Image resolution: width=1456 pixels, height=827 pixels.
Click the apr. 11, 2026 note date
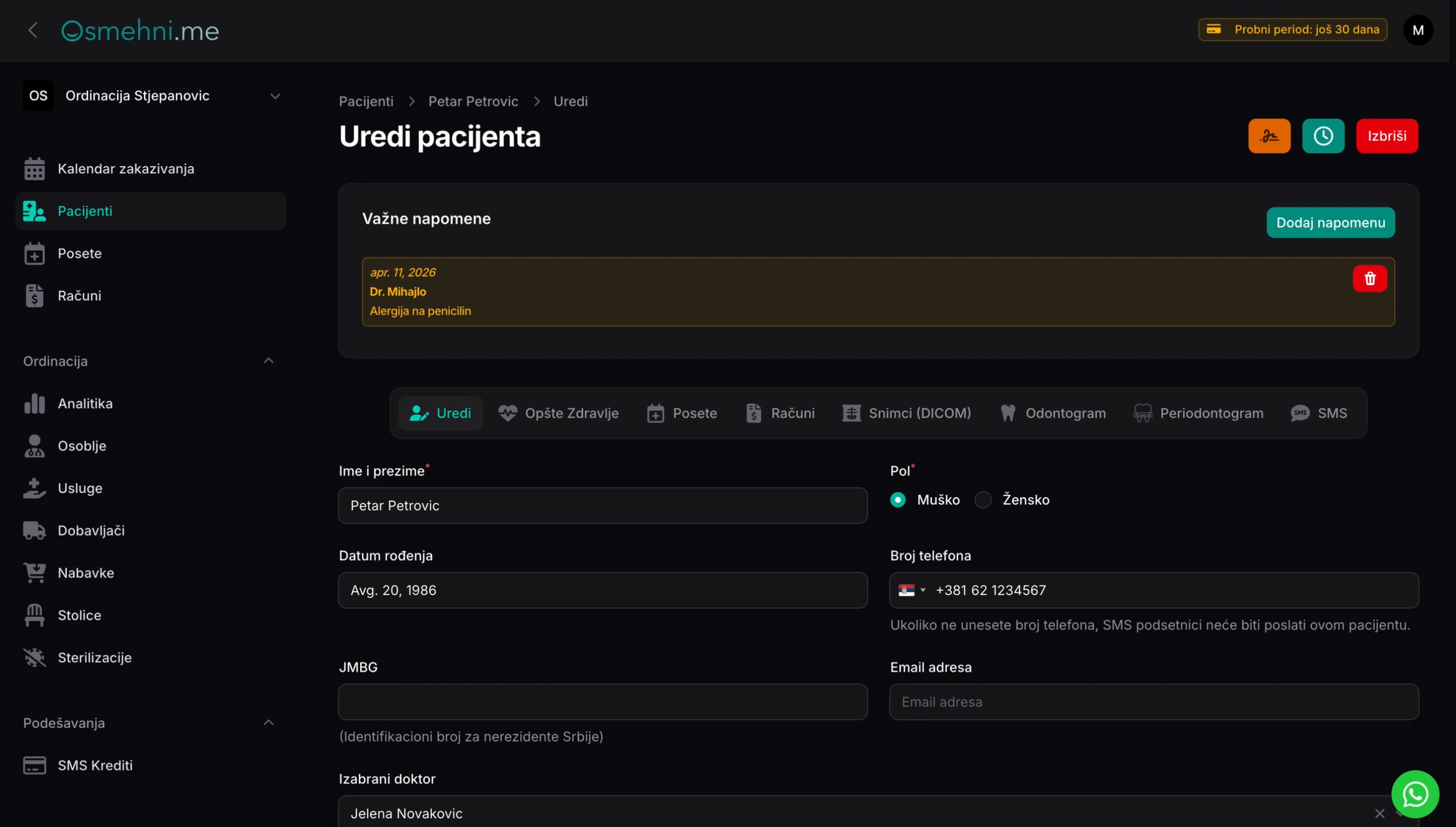tap(403, 272)
